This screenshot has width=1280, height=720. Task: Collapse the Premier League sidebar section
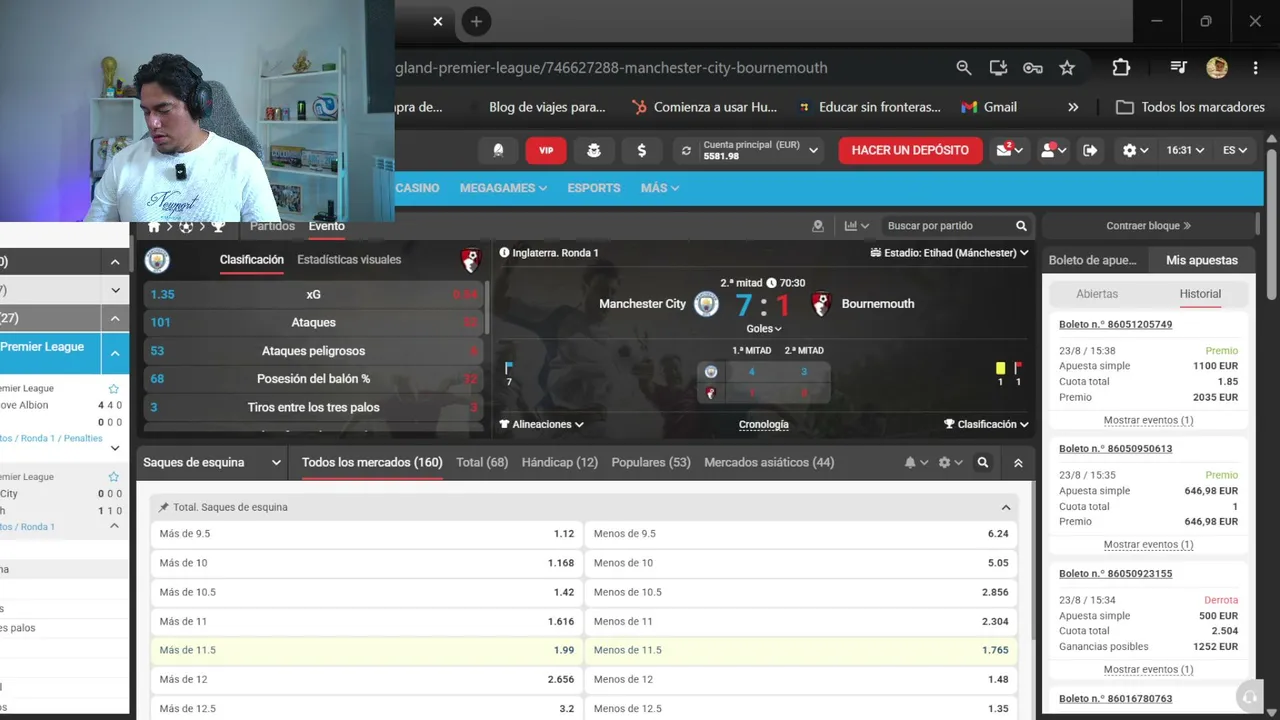click(x=115, y=353)
